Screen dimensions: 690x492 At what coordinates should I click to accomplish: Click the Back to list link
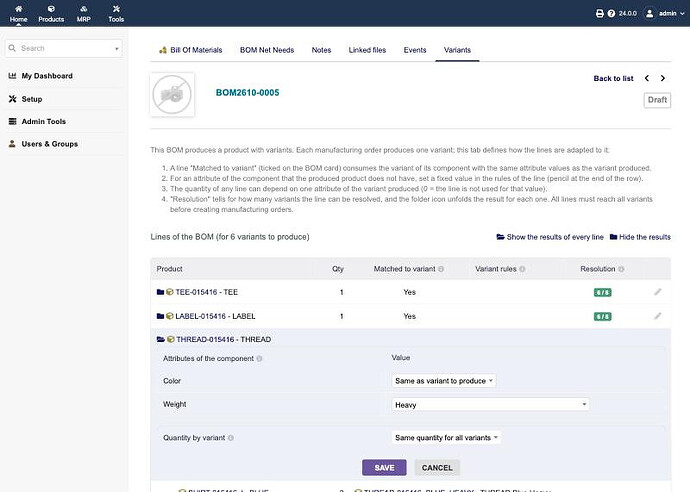point(613,78)
